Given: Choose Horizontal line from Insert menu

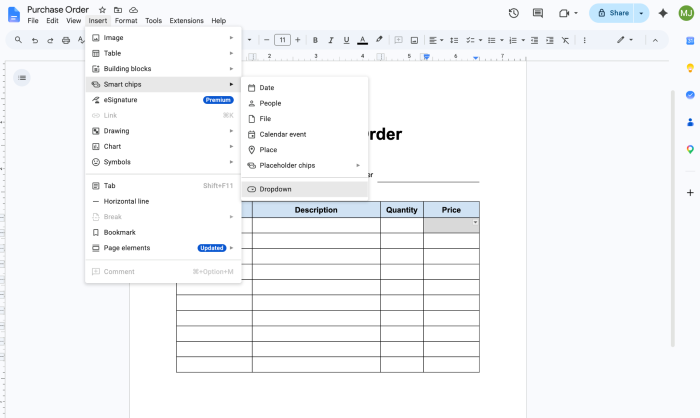Looking at the screenshot, I should [163, 201].
